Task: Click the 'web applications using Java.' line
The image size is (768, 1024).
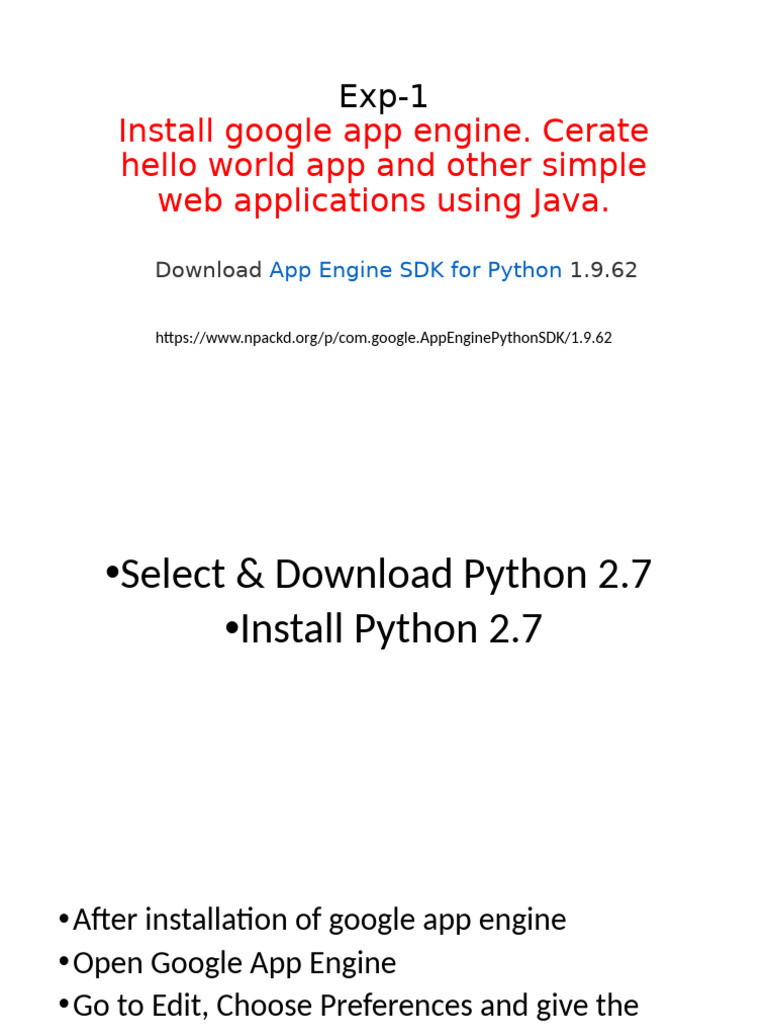Action: (383, 200)
